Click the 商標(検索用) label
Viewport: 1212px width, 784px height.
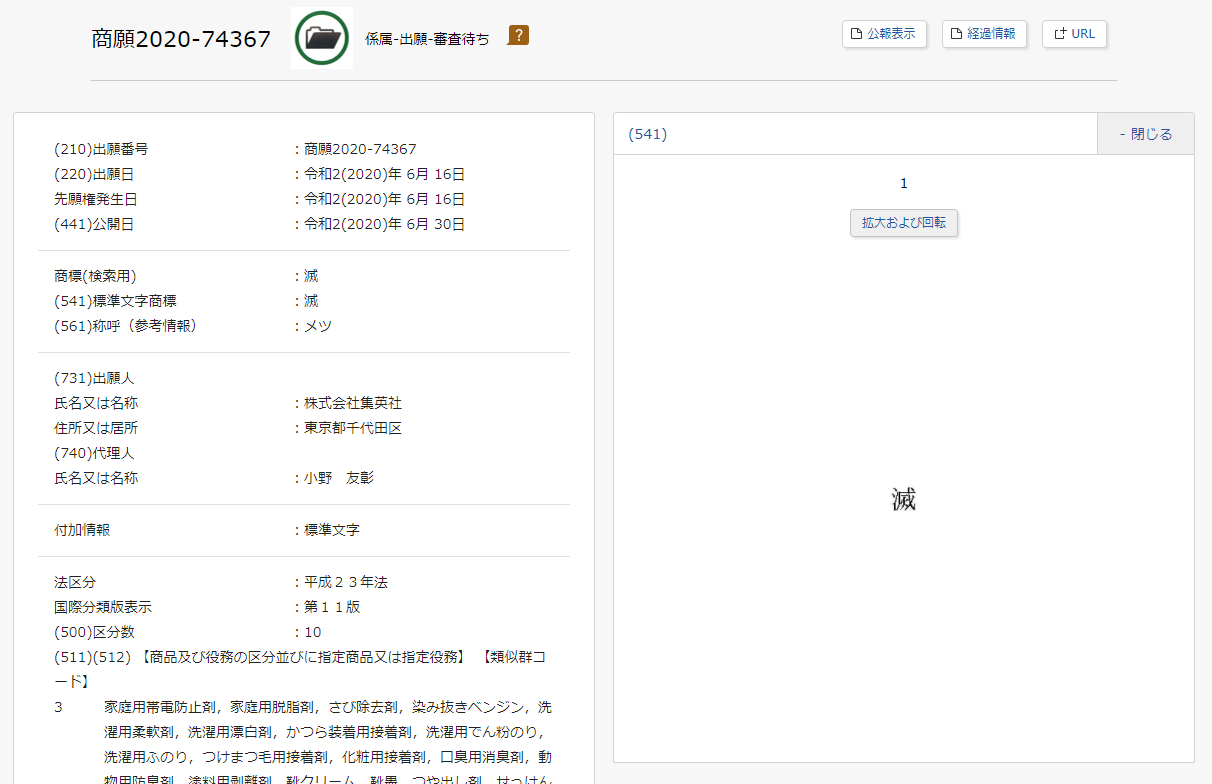click(95, 276)
